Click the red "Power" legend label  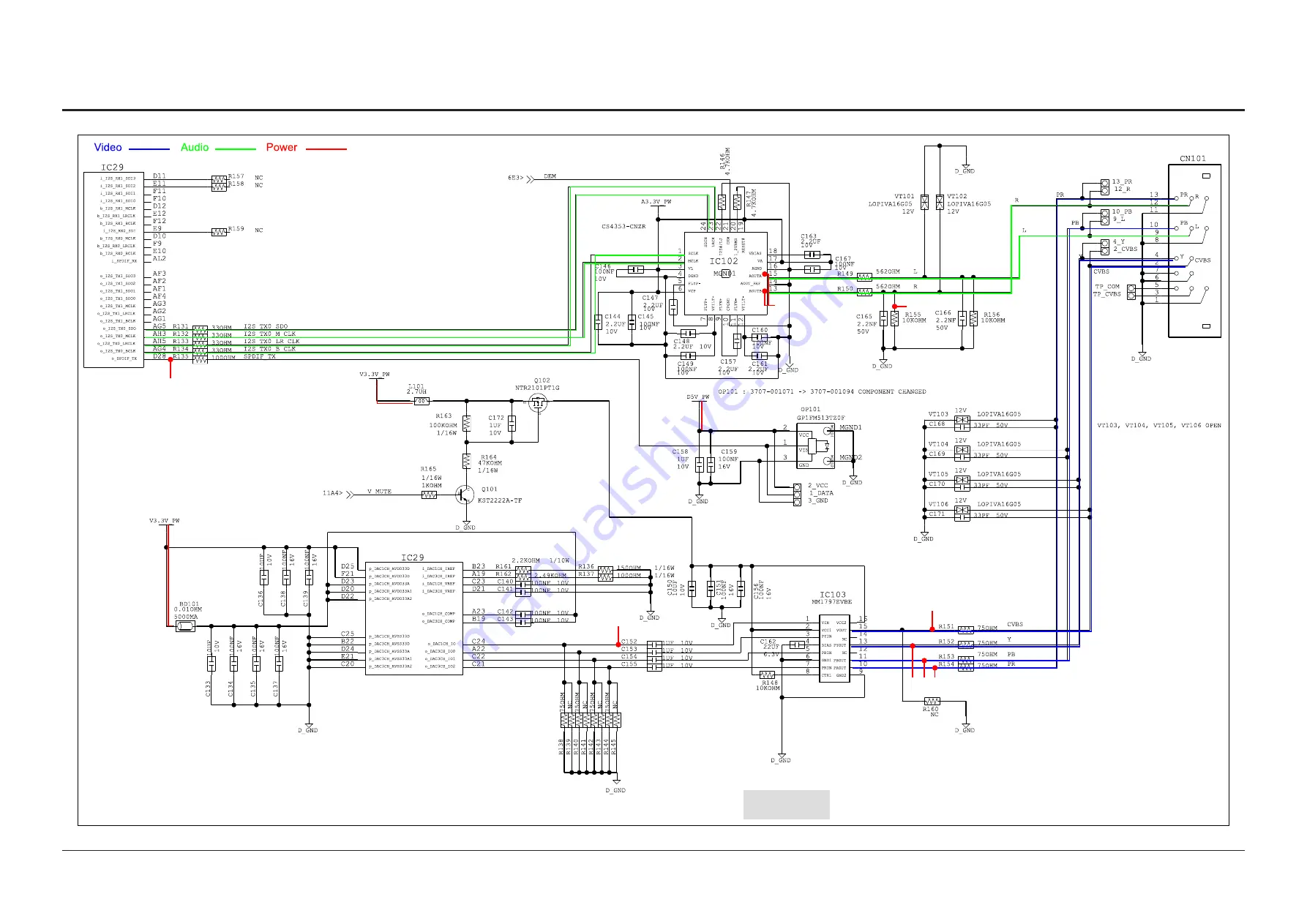click(x=282, y=147)
